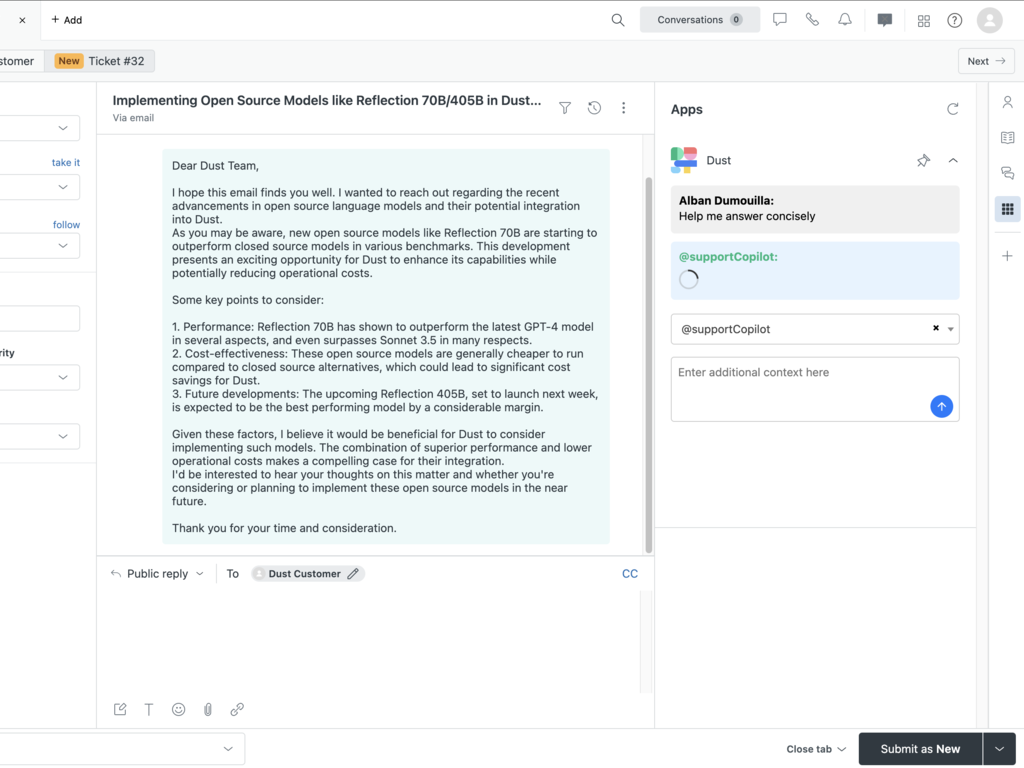1024x768 pixels.
Task: Open the notifications bell
Action: pyautogui.click(x=845, y=20)
